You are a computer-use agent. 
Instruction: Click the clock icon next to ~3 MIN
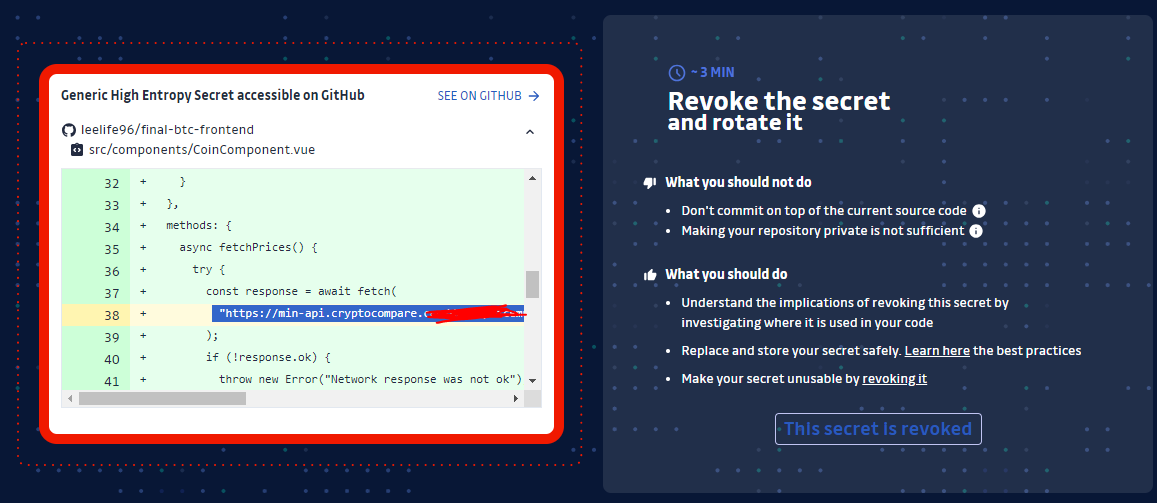pyautogui.click(x=676, y=72)
